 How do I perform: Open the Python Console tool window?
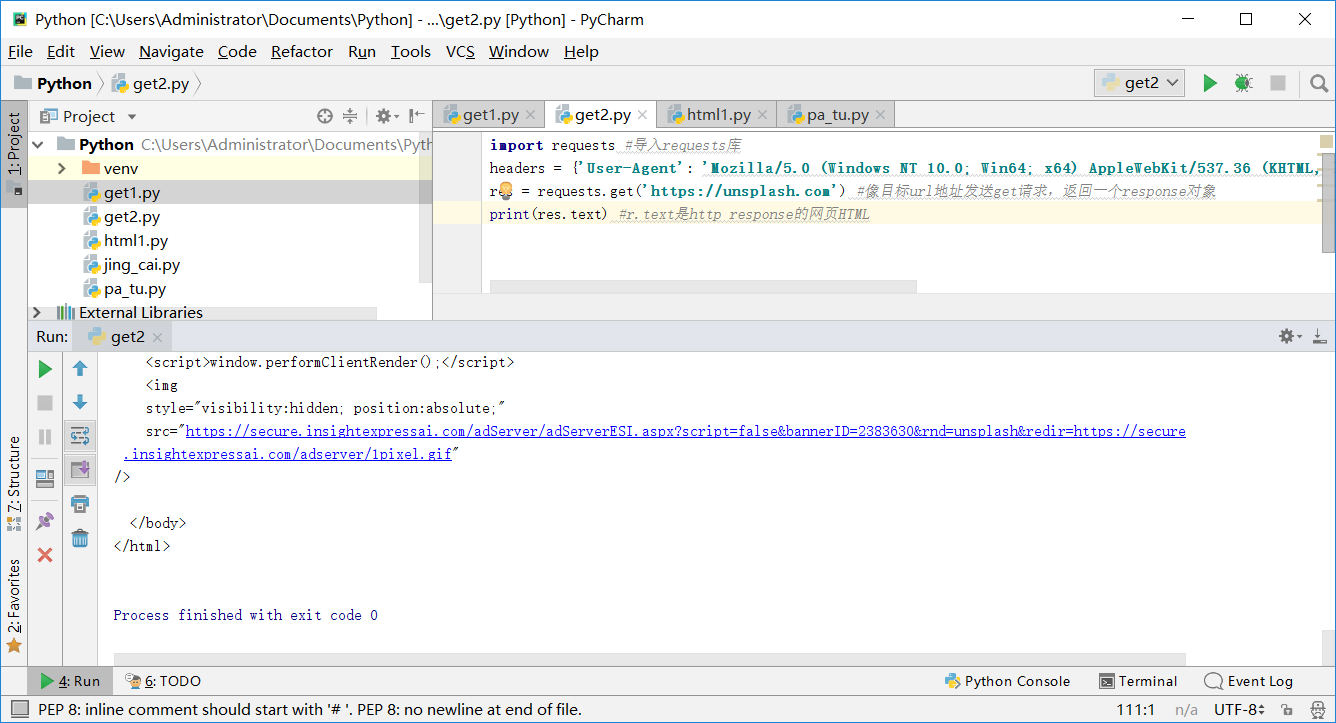(1007, 681)
